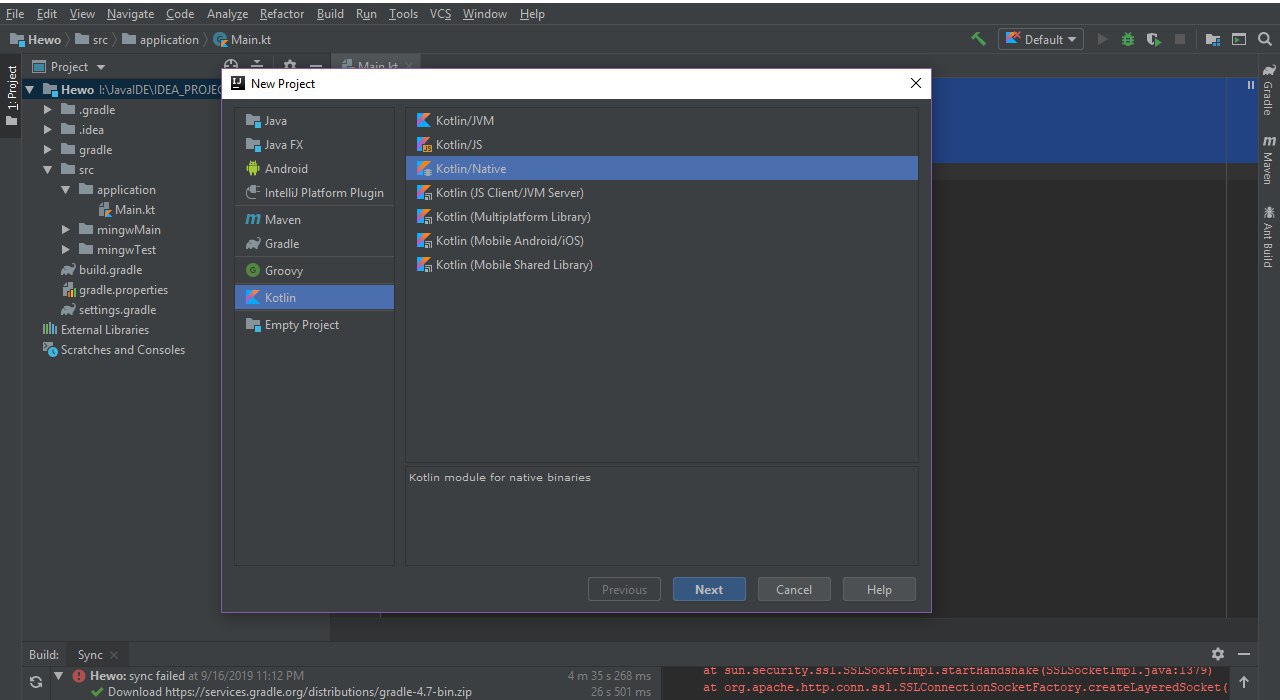Choose the Kotlin/Native template
Viewport: 1280px width, 700px height.
coord(661,168)
